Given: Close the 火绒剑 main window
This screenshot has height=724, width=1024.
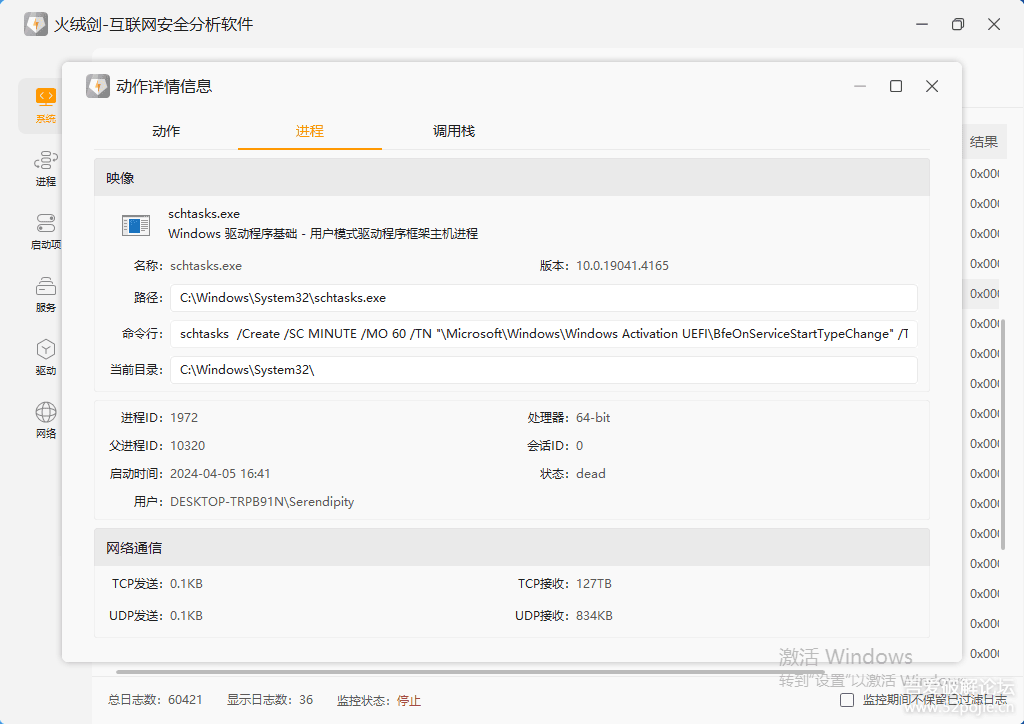Looking at the screenshot, I should tap(994, 24).
